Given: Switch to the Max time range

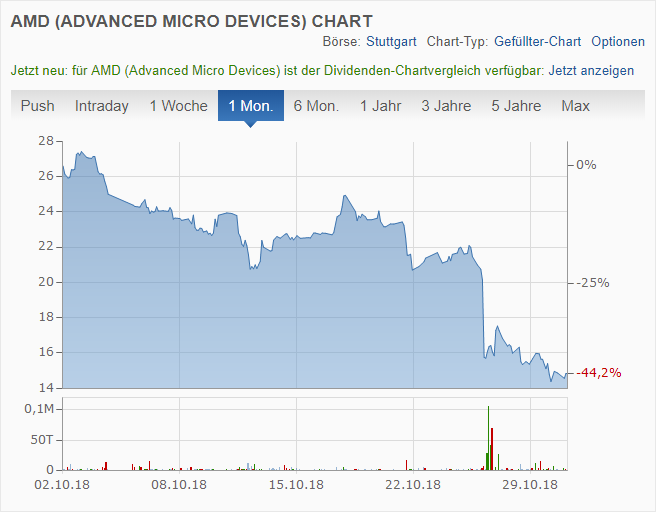Looking at the screenshot, I should (575, 106).
